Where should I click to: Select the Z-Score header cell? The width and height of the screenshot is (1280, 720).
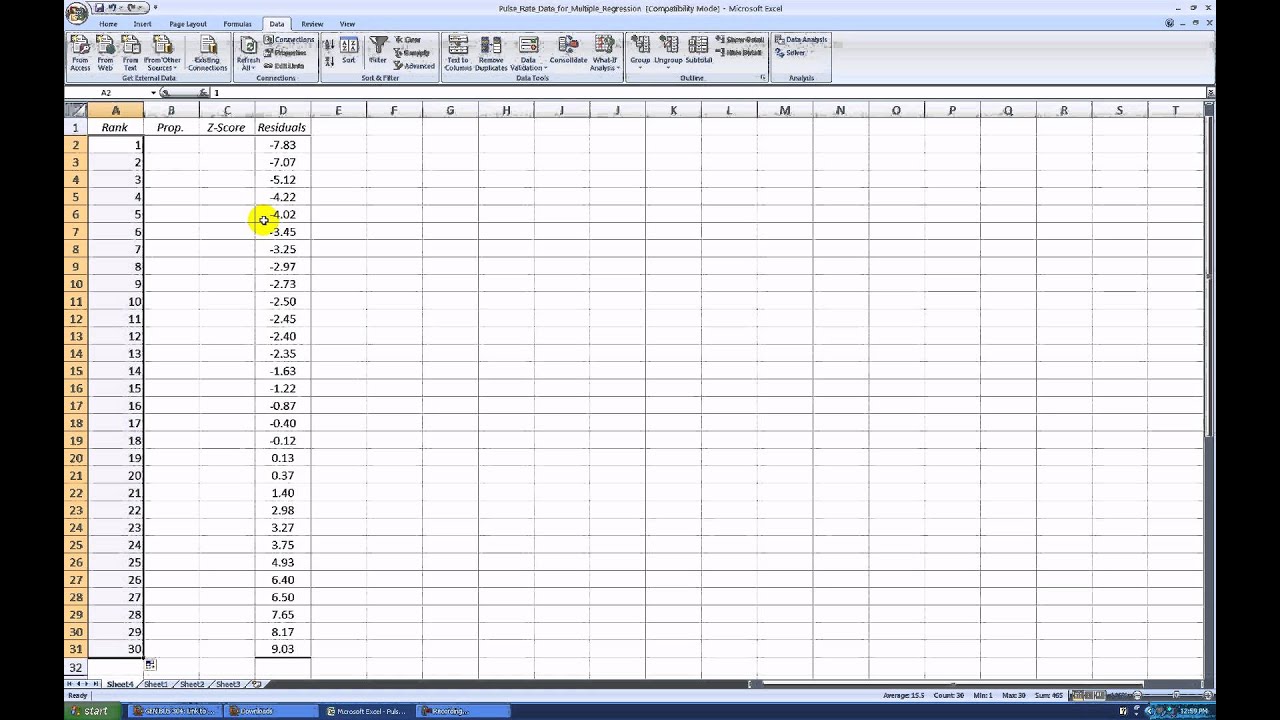click(x=227, y=128)
